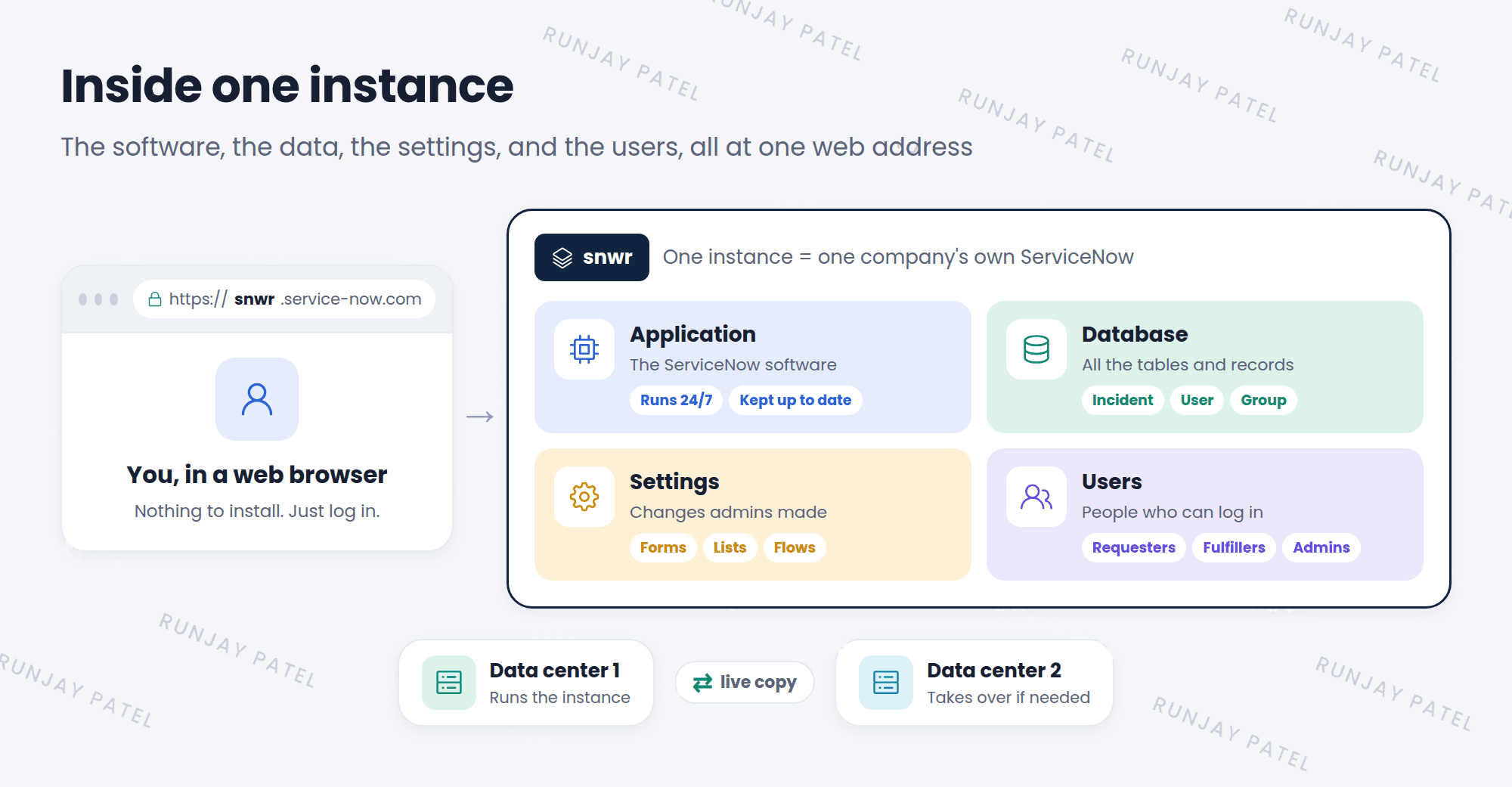Click 'People who can log in' text

1173,512
